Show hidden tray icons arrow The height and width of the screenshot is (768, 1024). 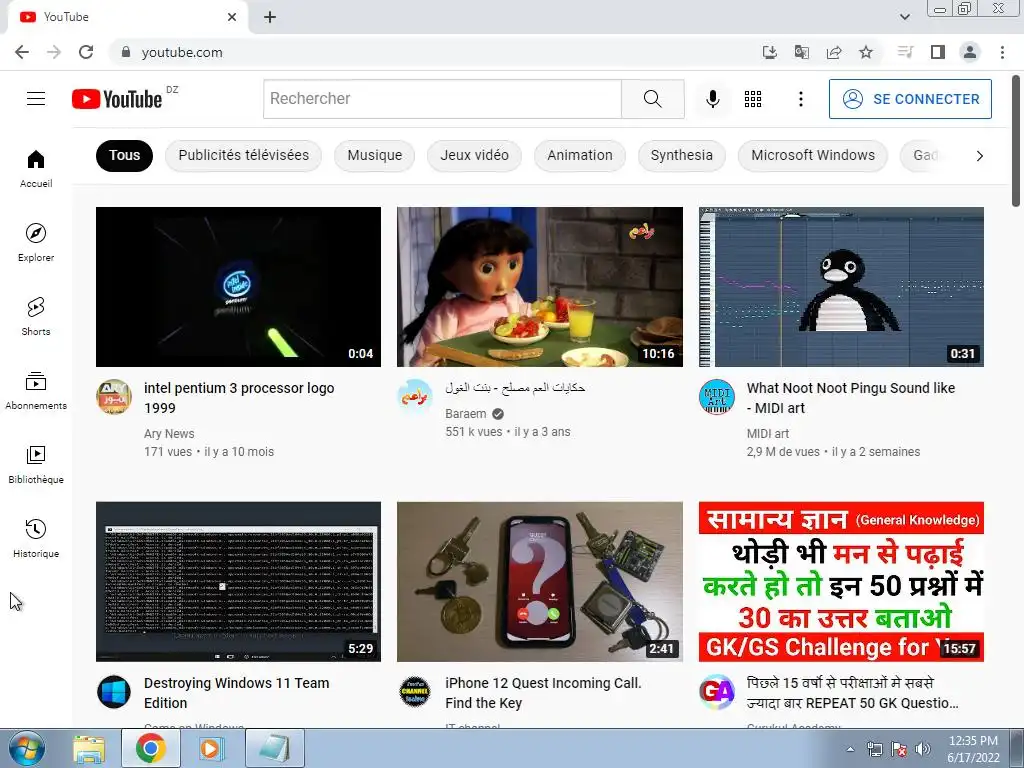(x=850, y=749)
